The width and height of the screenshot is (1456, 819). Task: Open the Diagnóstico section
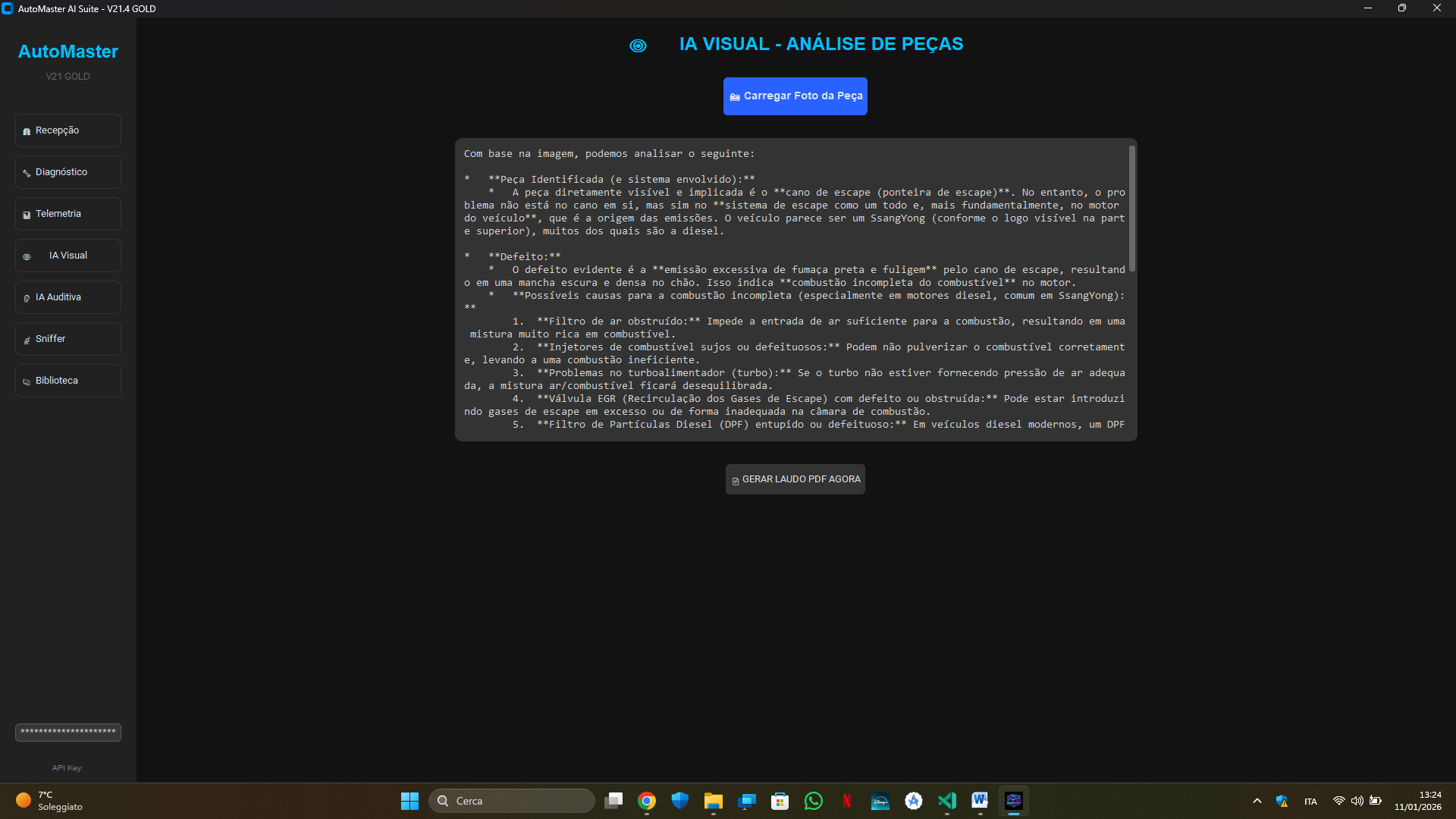pos(68,172)
